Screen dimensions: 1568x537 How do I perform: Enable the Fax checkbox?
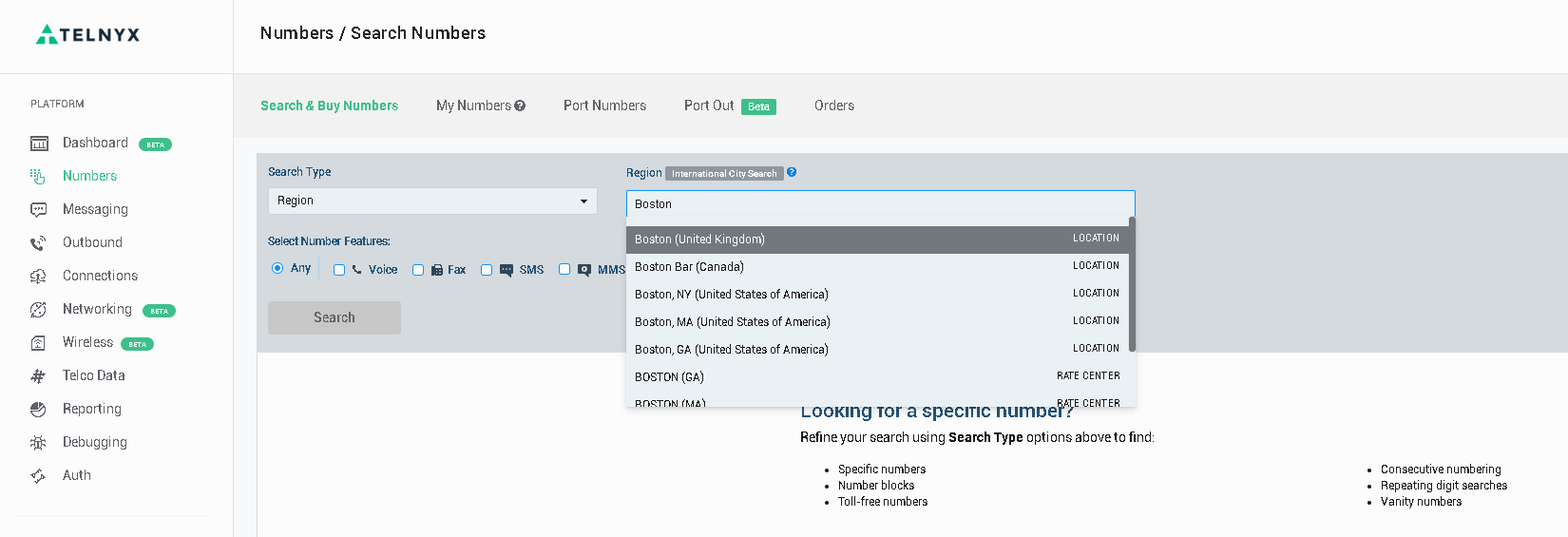[x=418, y=270]
